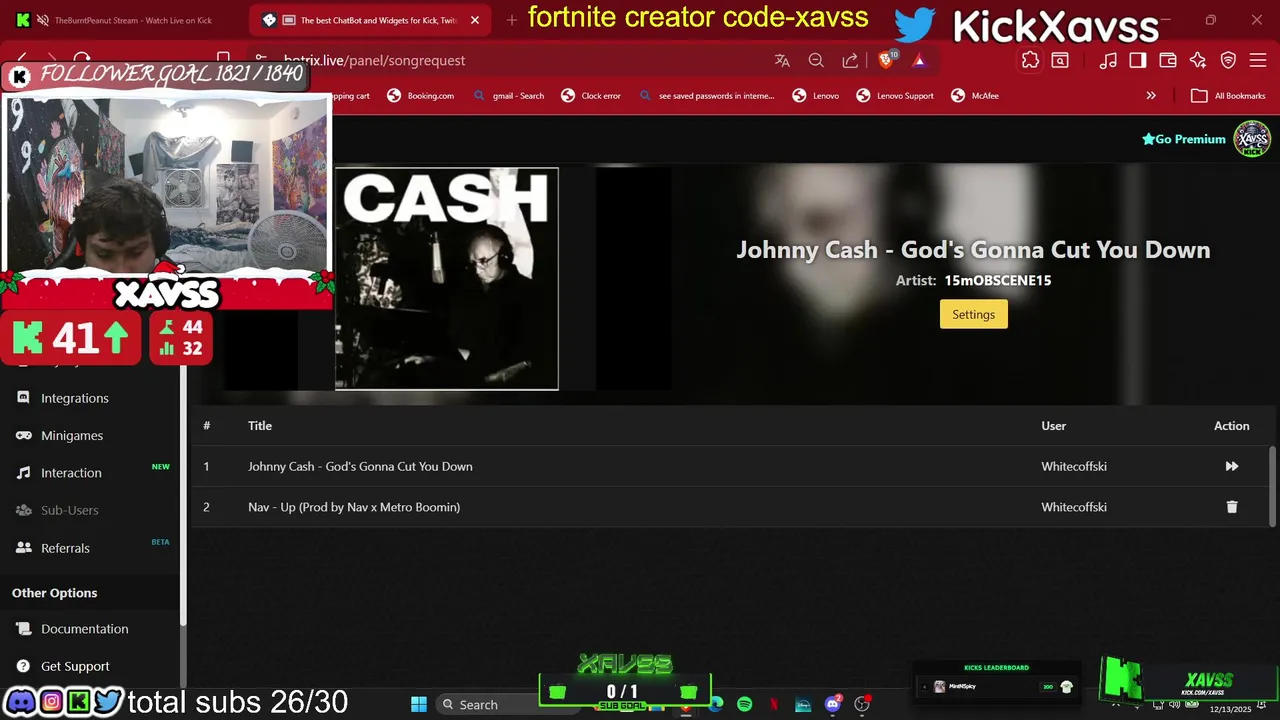Open the Windows Start menu
Screen dimensions: 1280x720
tap(419, 704)
